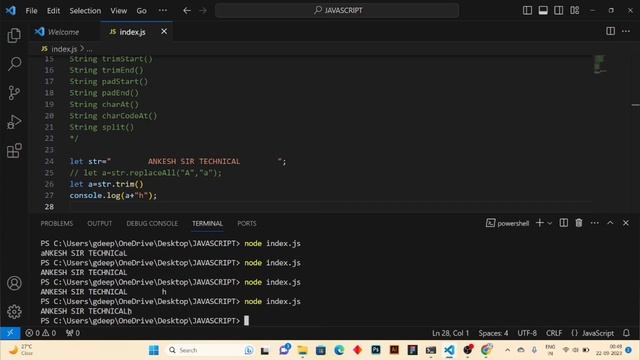Split the editor to the right
The image size is (640, 360).
(x=610, y=31)
